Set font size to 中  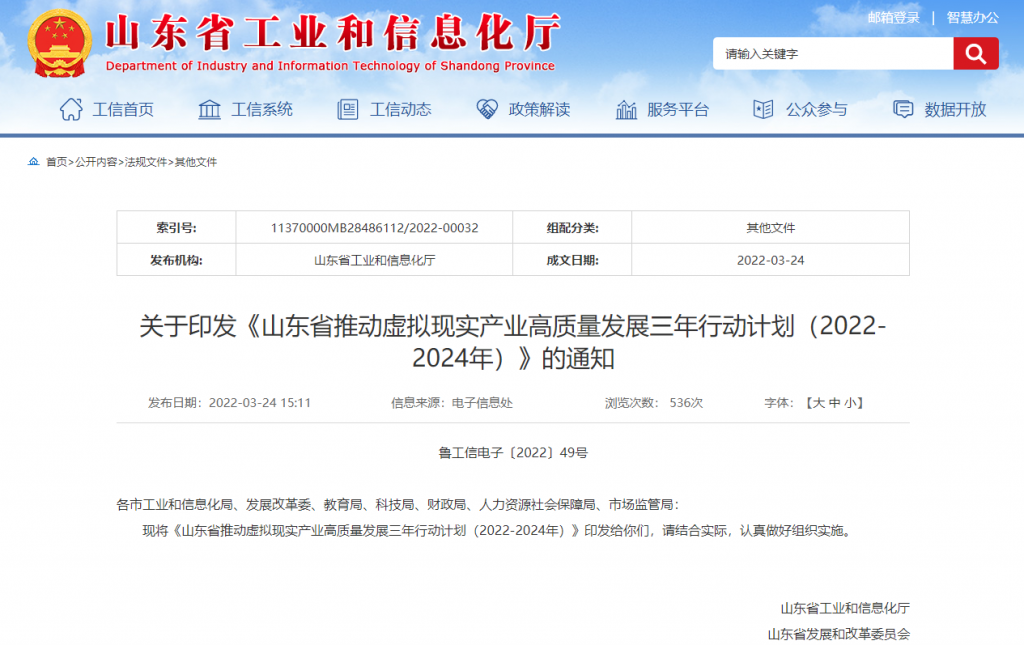pos(834,403)
